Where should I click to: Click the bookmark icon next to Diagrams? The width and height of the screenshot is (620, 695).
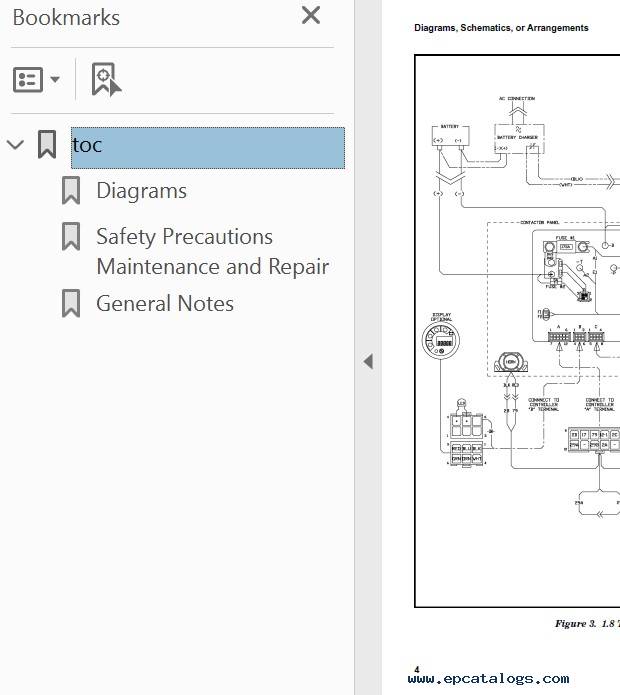point(71,191)
